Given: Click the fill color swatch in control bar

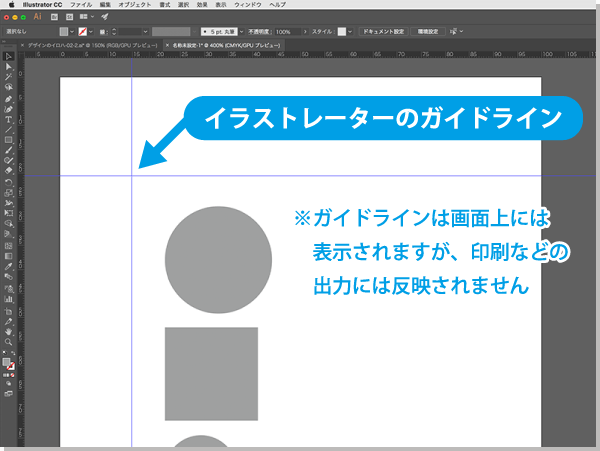Looking at the screenshot, I should [x=64, y=32].
